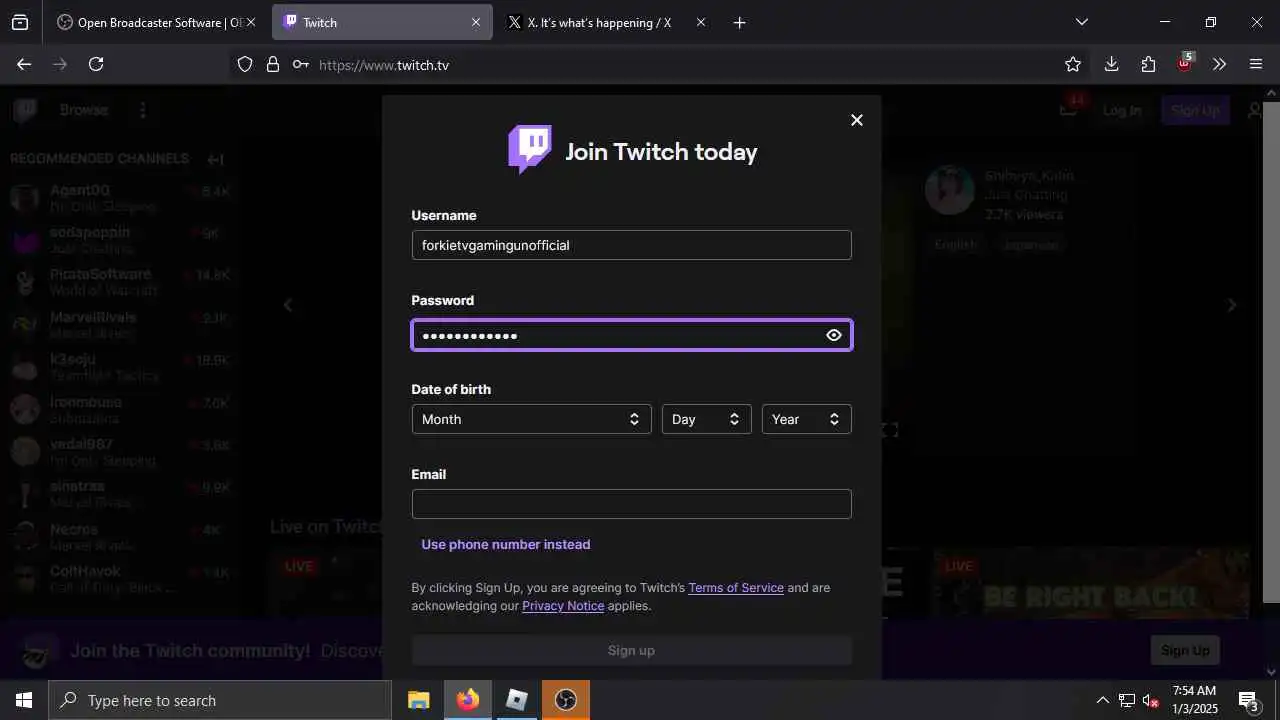Click Use phone number instead
Screen dimensions: 1280x720
506,544
